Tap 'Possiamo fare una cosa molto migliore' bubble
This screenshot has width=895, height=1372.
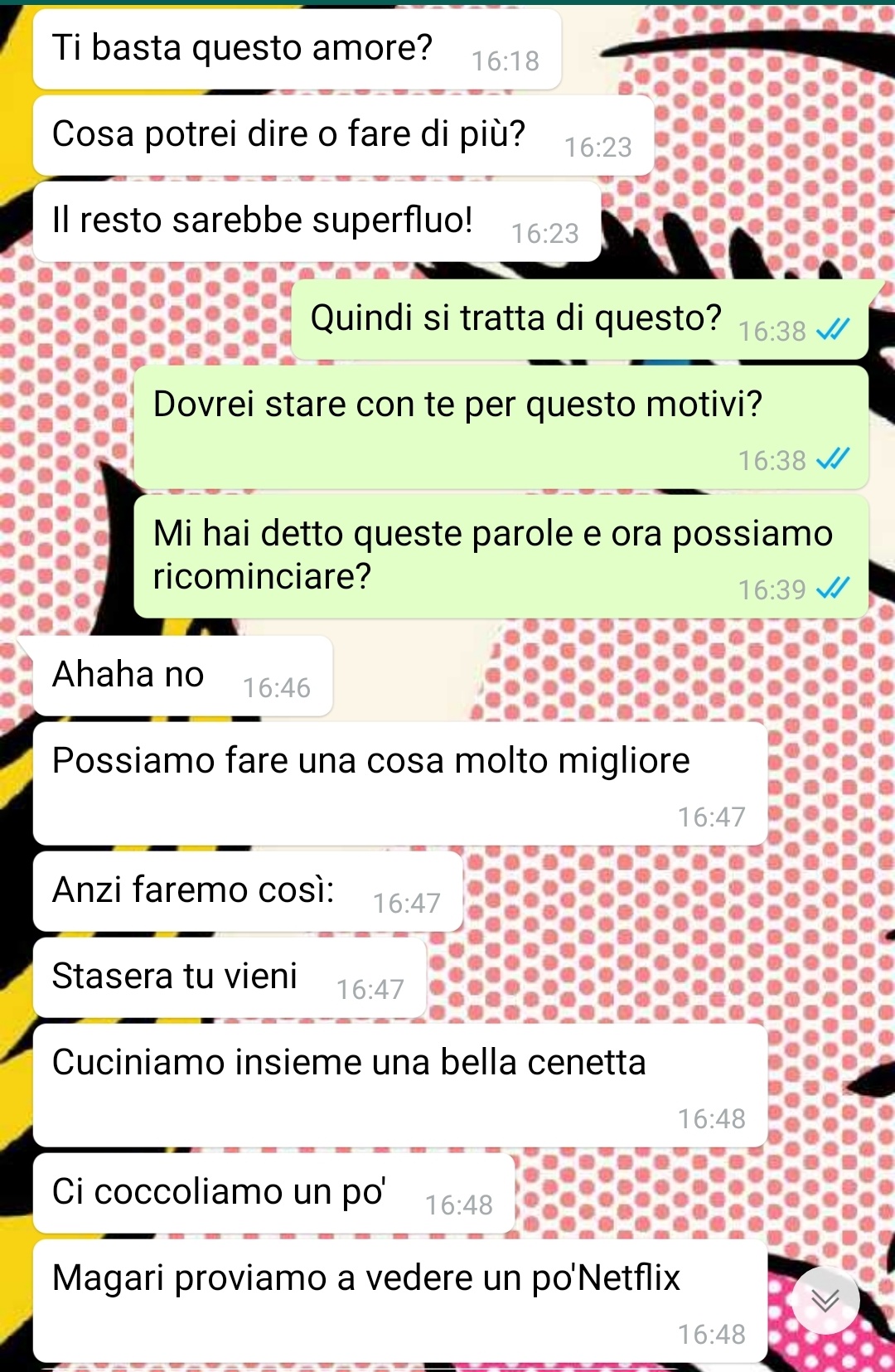pos(400,783)
